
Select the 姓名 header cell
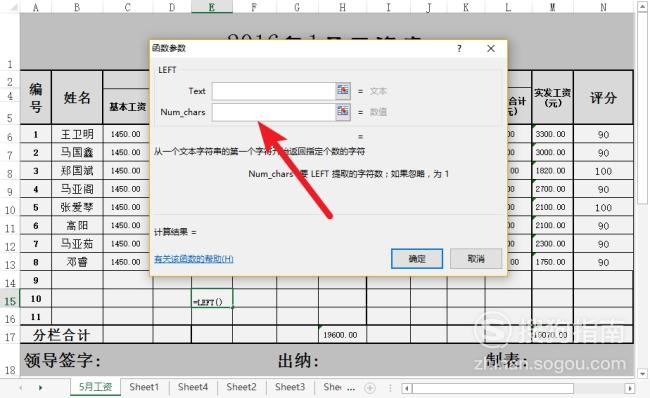click(77, 97)
